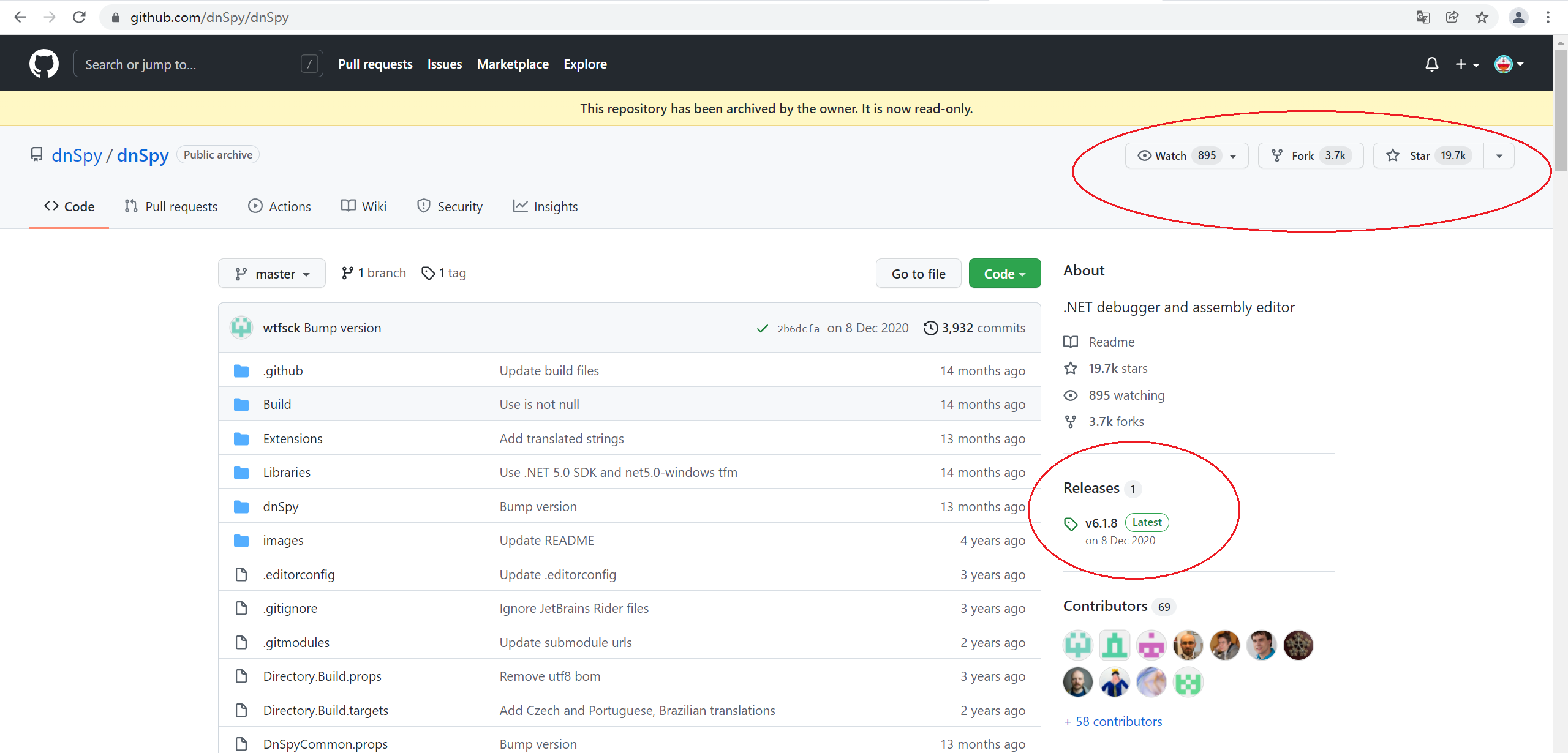Screen dimensions: 1568x753
Task: Open the v6.1.8 release tag
Action: click(1101, 523)
